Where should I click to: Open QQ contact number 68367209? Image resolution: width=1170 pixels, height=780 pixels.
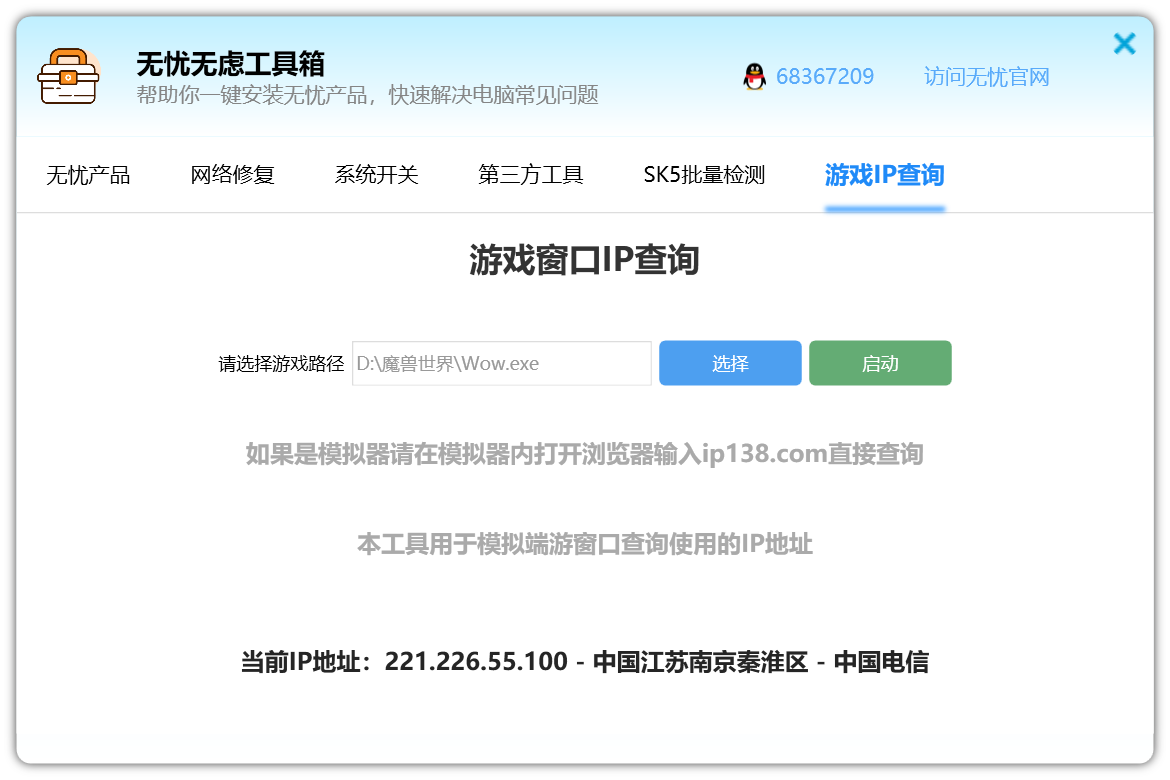pyautogui.click(x=824, y=77)
